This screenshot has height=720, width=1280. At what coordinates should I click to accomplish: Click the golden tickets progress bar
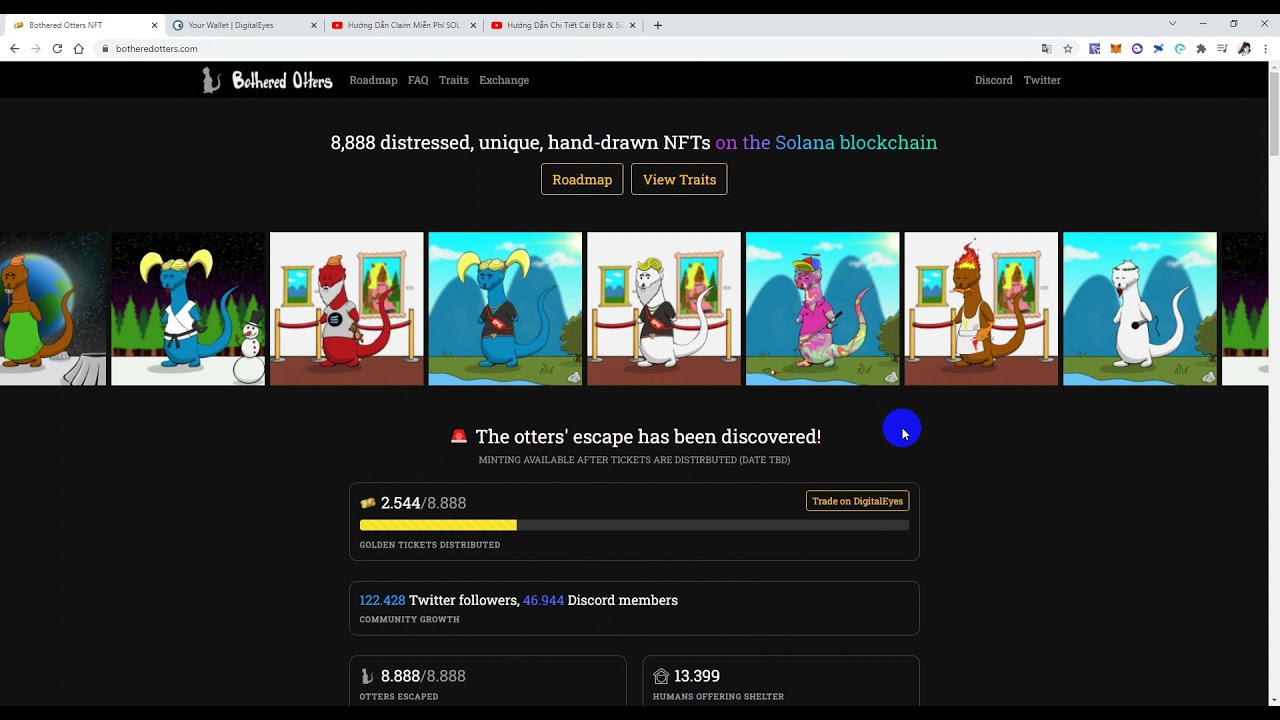point(634,525)
